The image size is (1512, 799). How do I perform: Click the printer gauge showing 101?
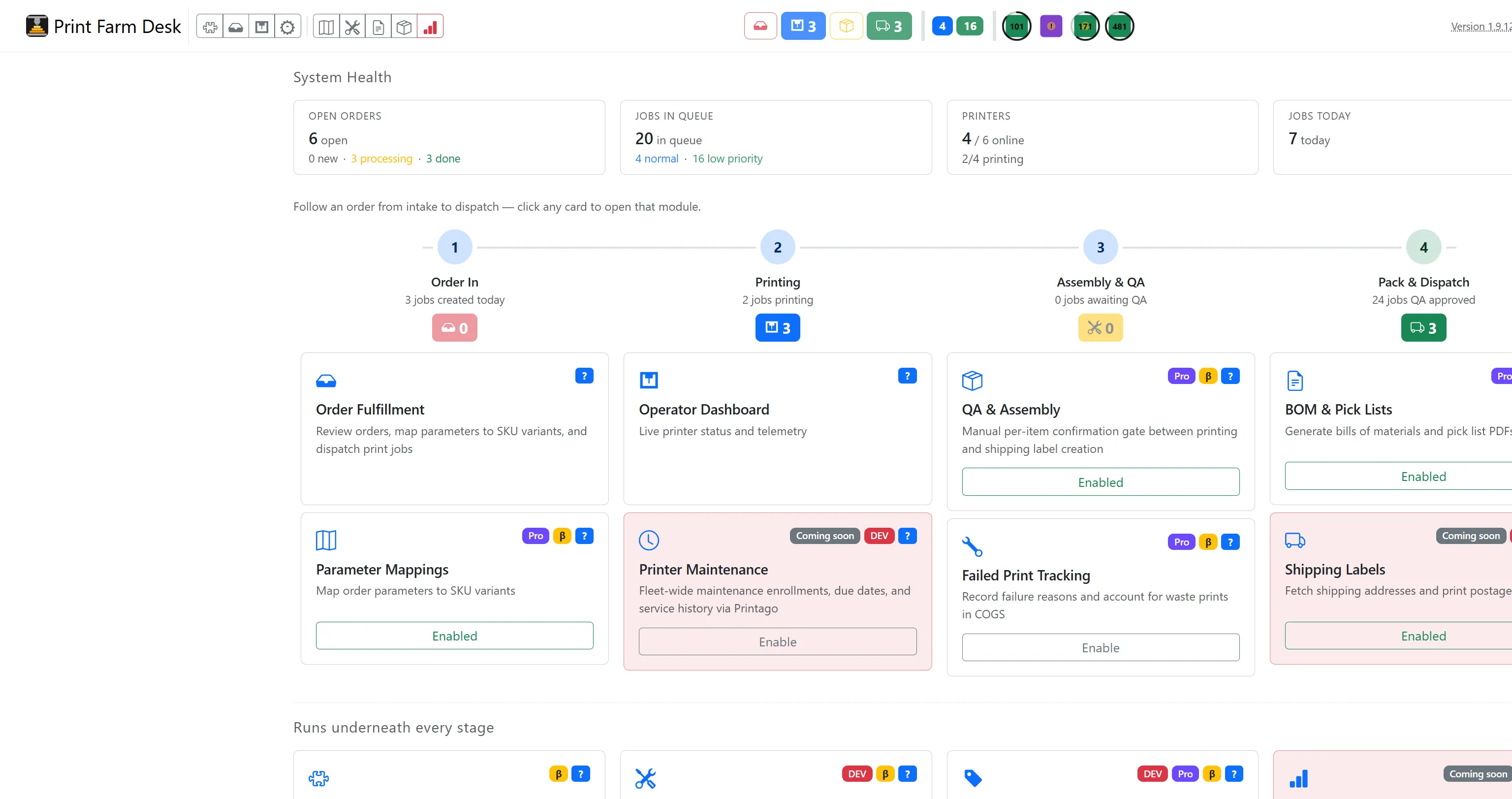pyautogui.click(x=1016, y=26)
